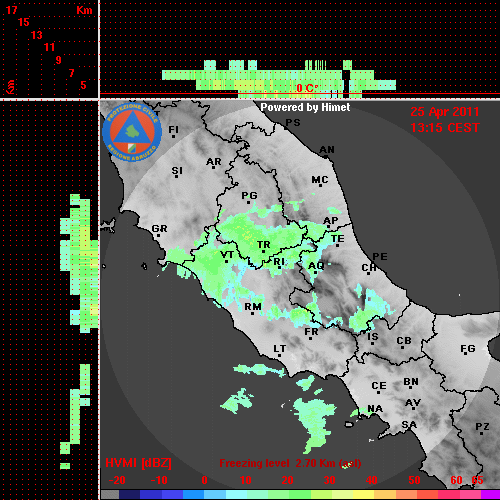Select the BN city label

pos(411,381)
